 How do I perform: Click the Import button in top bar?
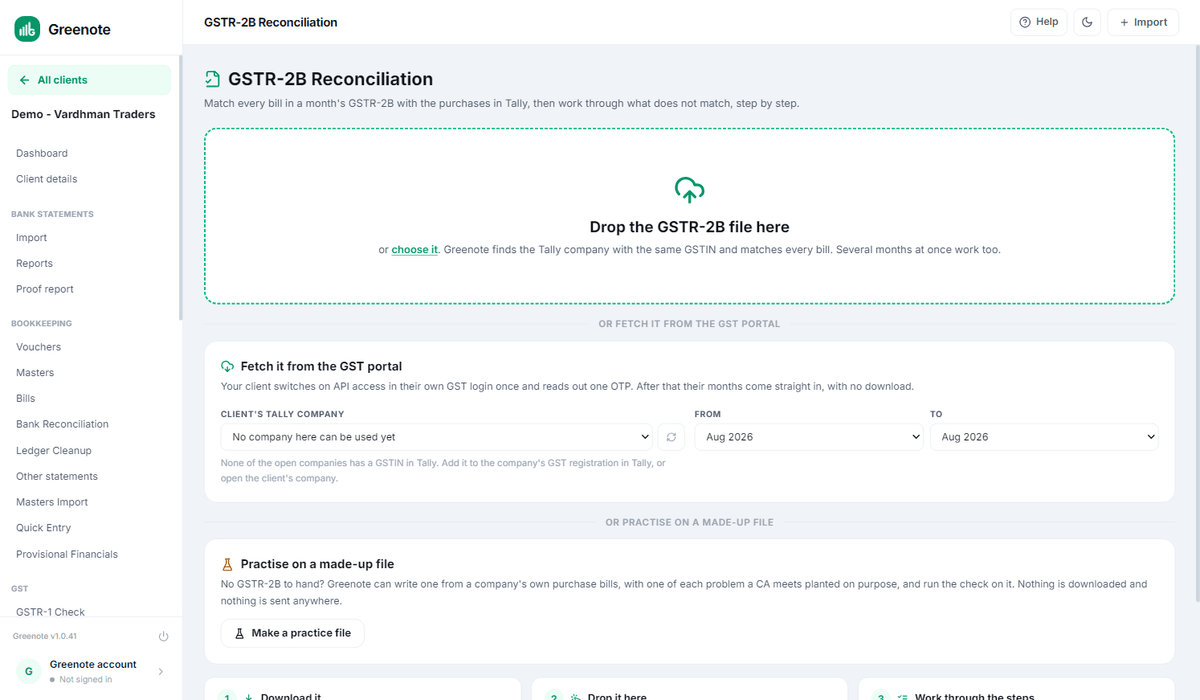tap(1143, 22)
